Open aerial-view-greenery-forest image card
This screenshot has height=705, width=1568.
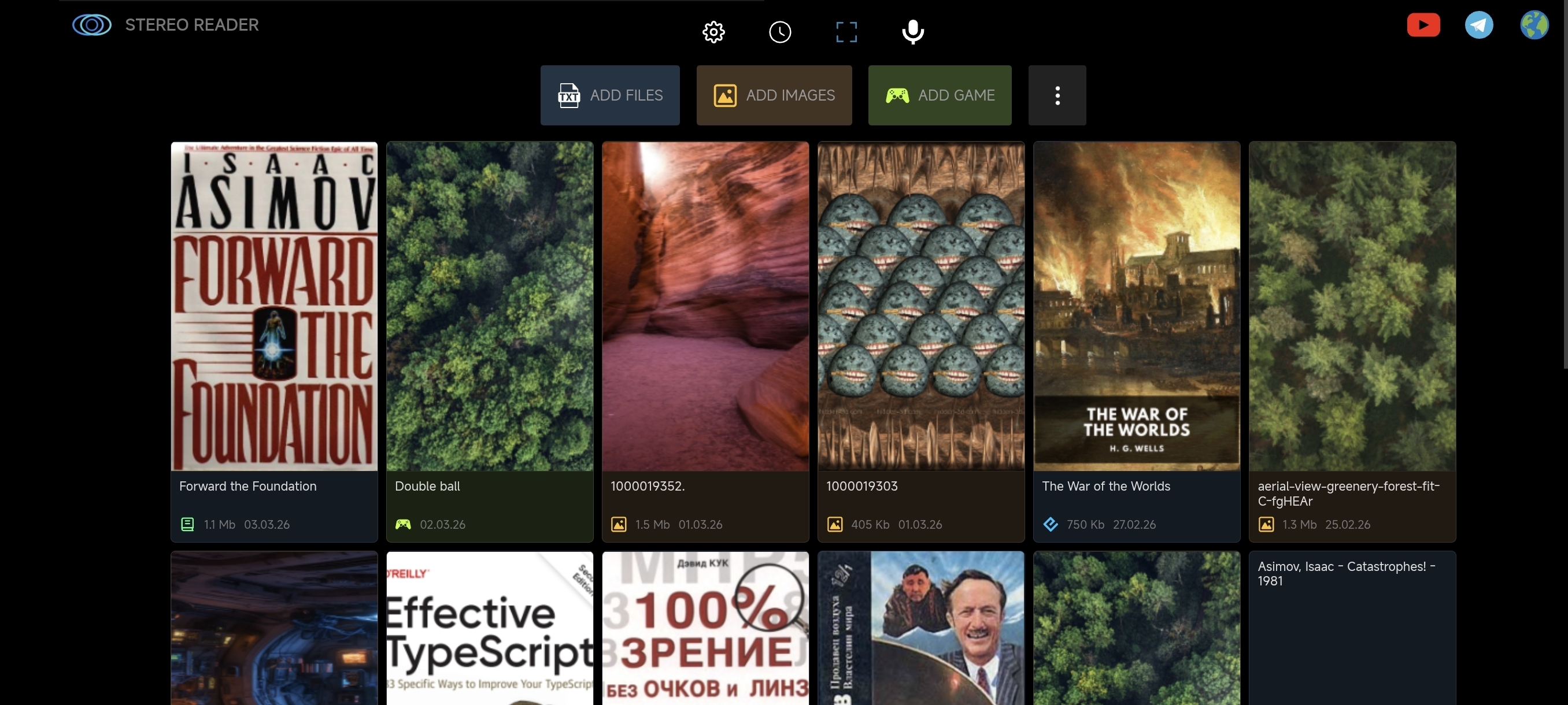[x=1352, y=306]
